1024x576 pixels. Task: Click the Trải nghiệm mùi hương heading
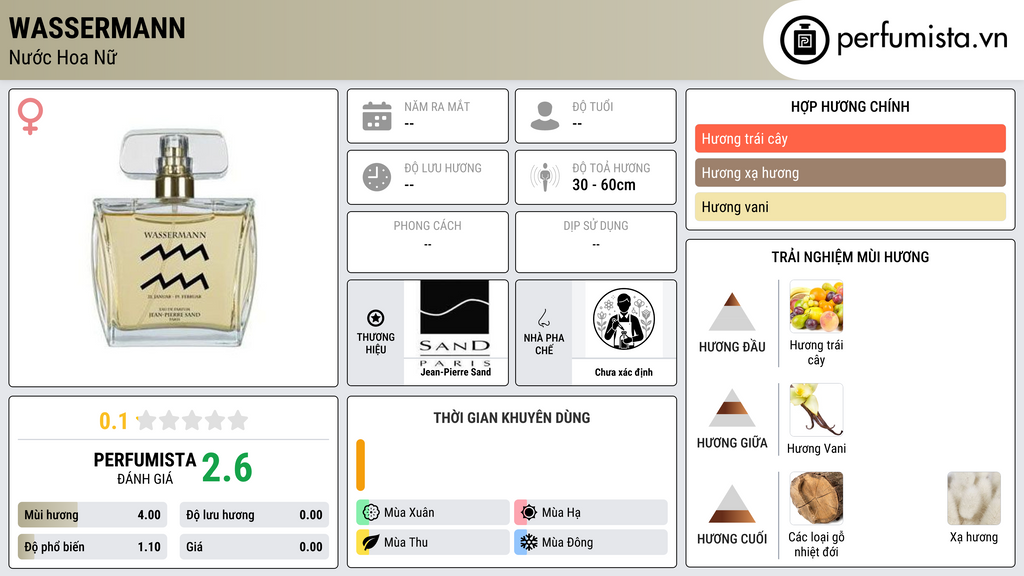[x=850, y=257]
